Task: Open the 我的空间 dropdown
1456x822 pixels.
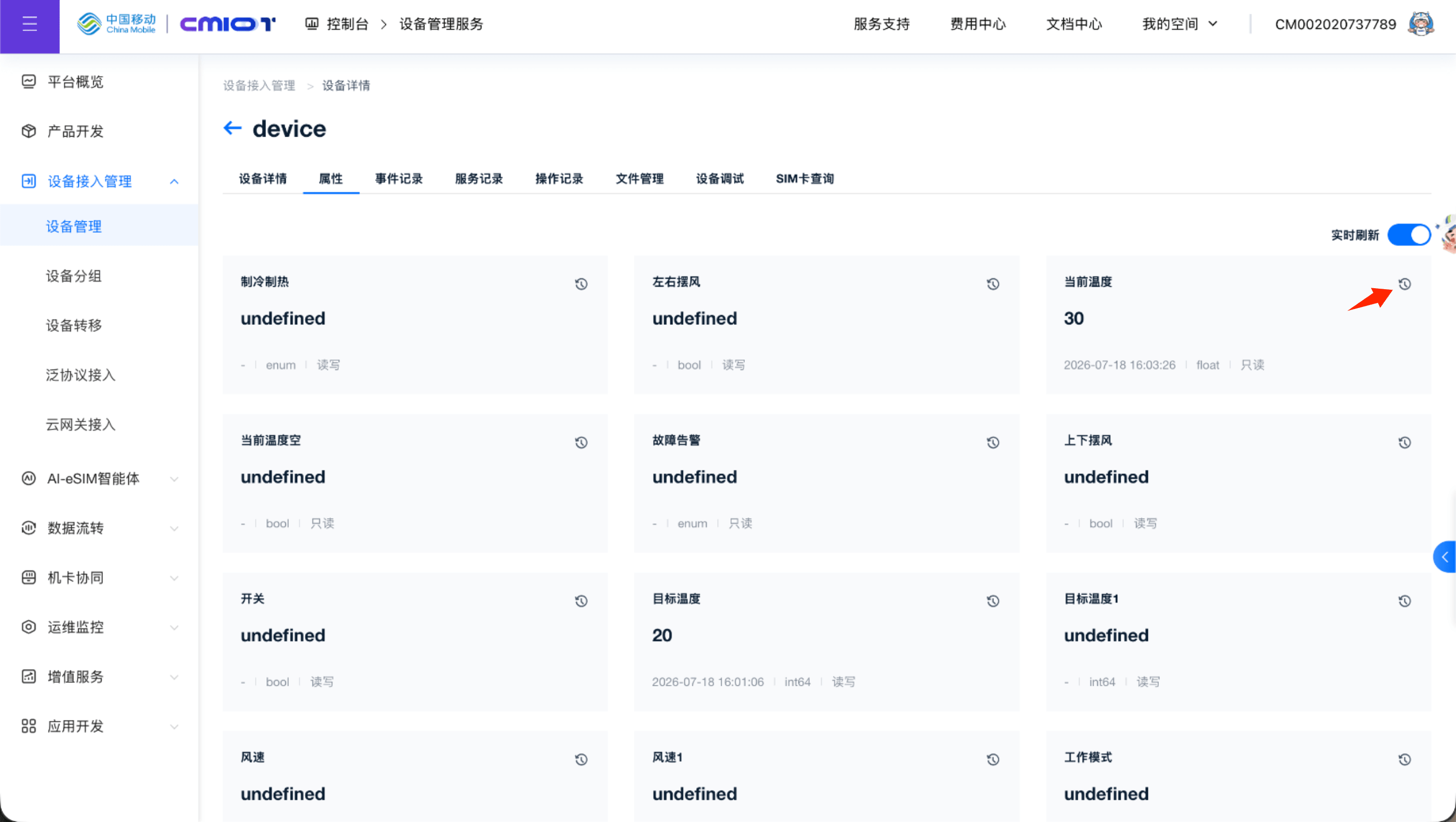Action: (x=1179, y=24)
